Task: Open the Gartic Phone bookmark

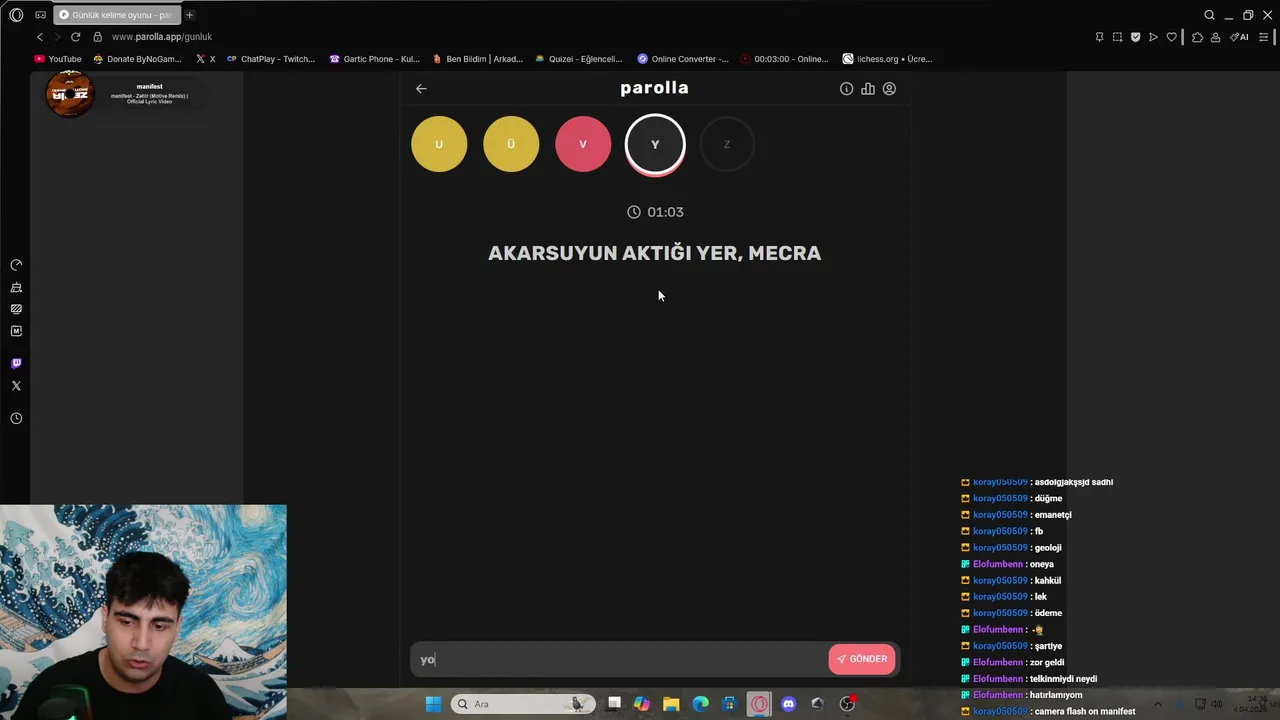Action: tap(375, 59)
